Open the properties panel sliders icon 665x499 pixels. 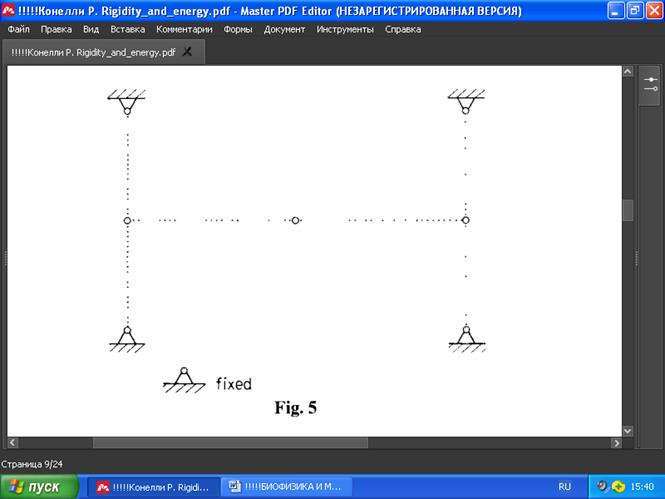pos(650,84)
